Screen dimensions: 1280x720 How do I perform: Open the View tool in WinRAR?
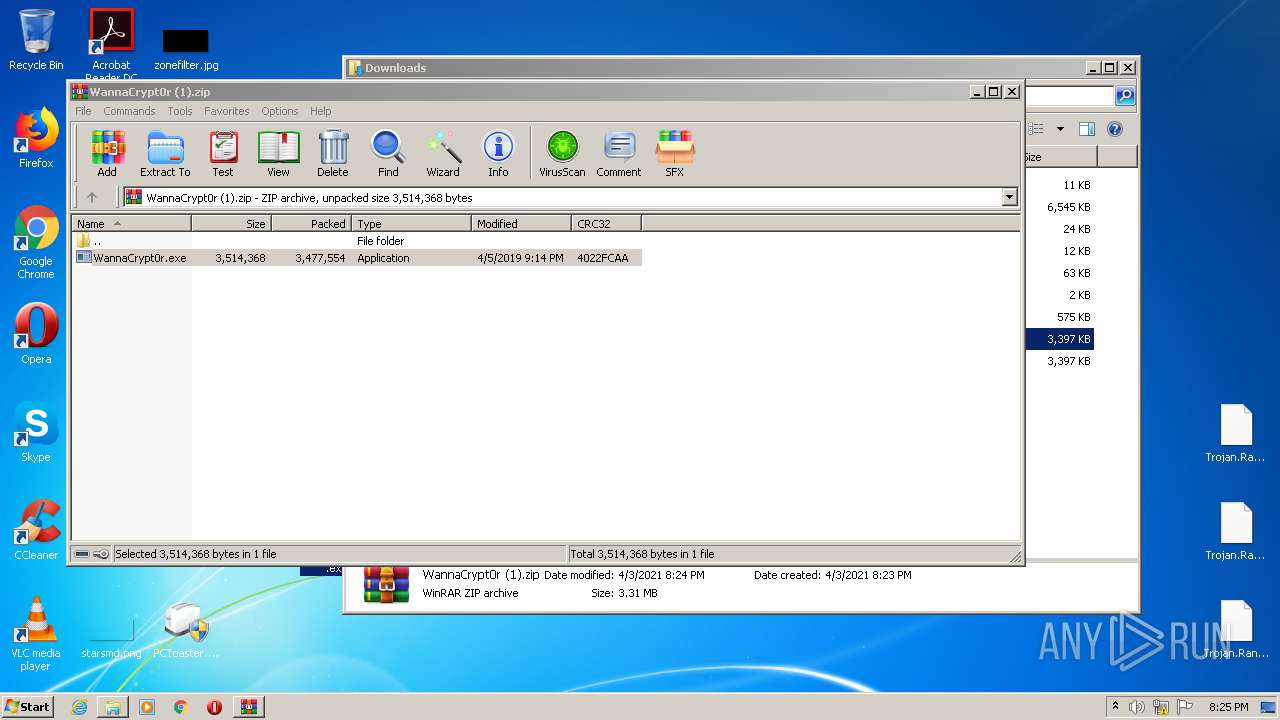coord(278,154)
